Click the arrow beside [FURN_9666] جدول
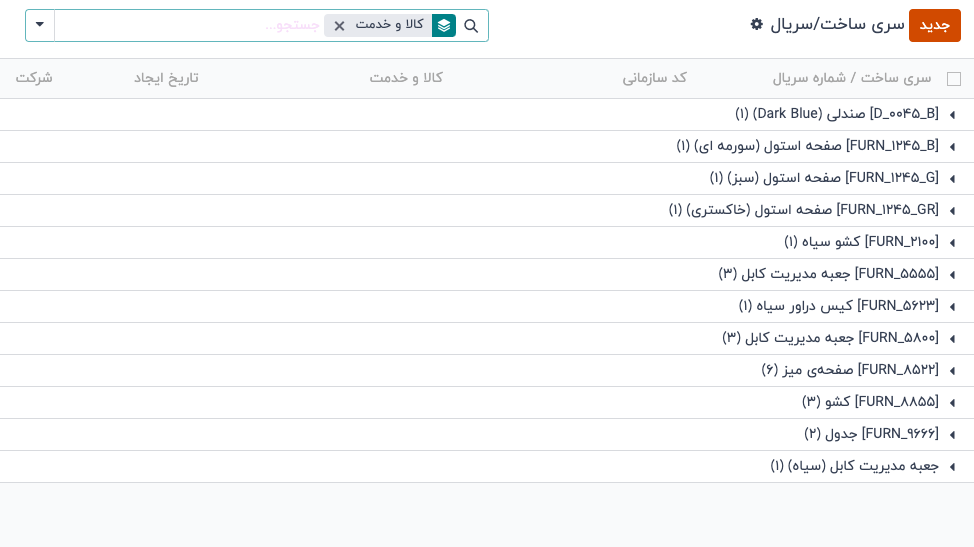This screenshot has width=974, height=547. point(952,435)
